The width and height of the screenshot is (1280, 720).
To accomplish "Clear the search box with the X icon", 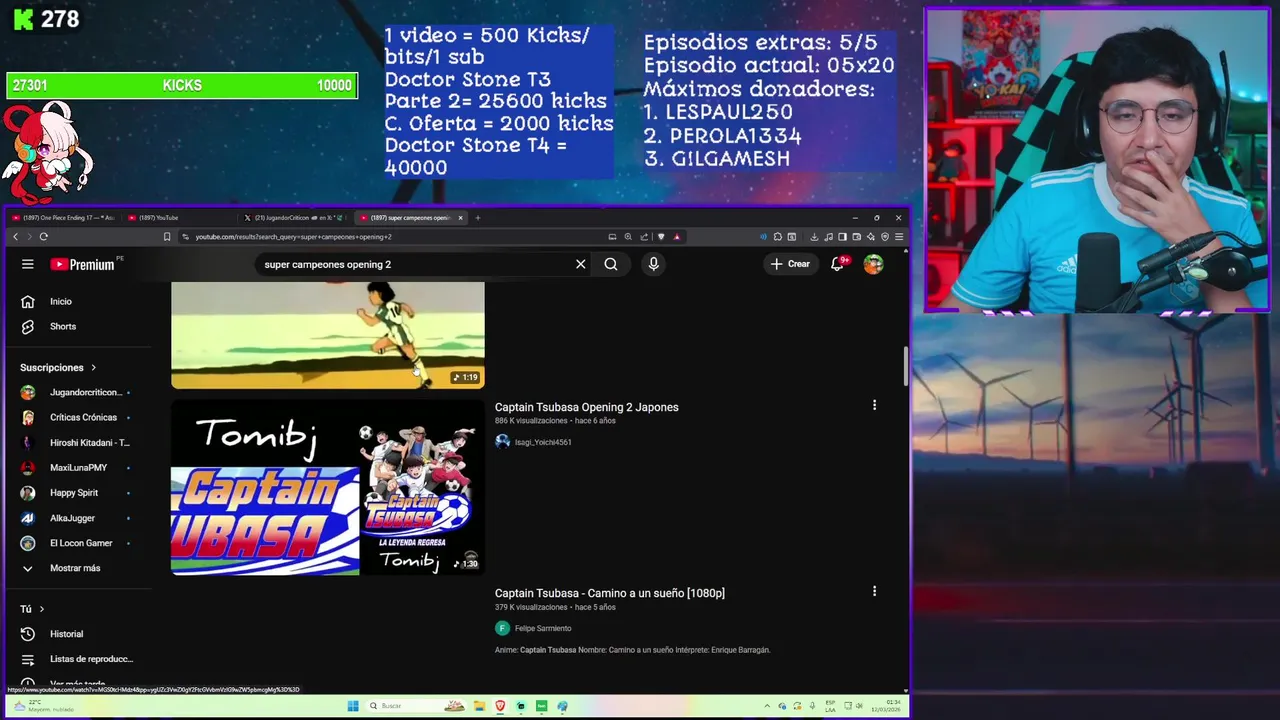I will 580,264.
